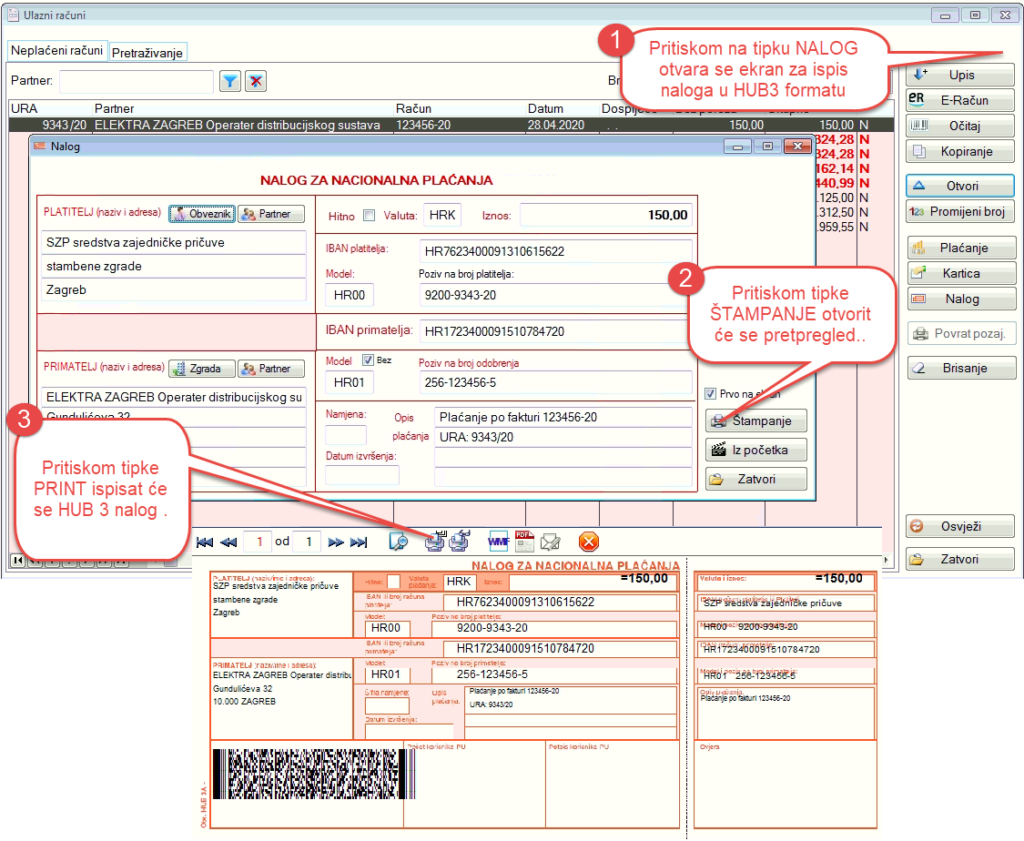The height and width of the screenshot is (841, 1024).
Task: Select the ELEKTRA ZAGREB invoice row
Action: pyautogui.click(x=451, y=125)
